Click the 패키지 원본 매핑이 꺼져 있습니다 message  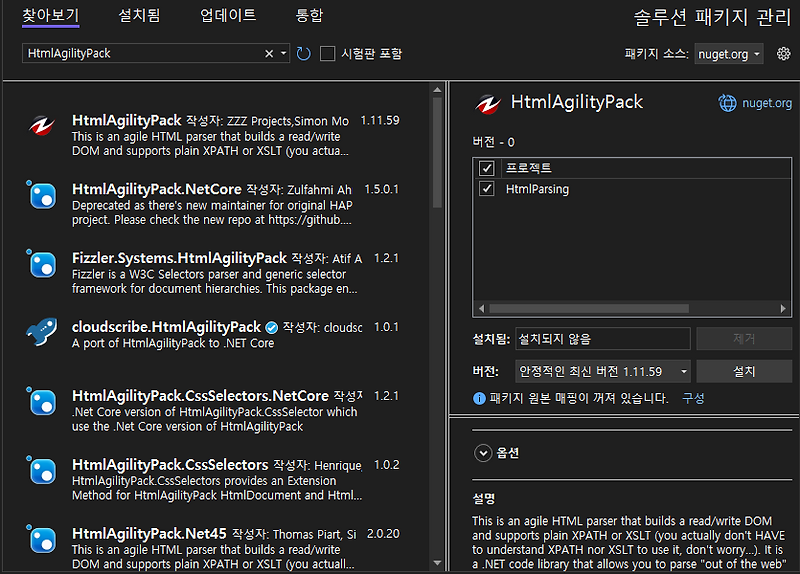(579, 398)
